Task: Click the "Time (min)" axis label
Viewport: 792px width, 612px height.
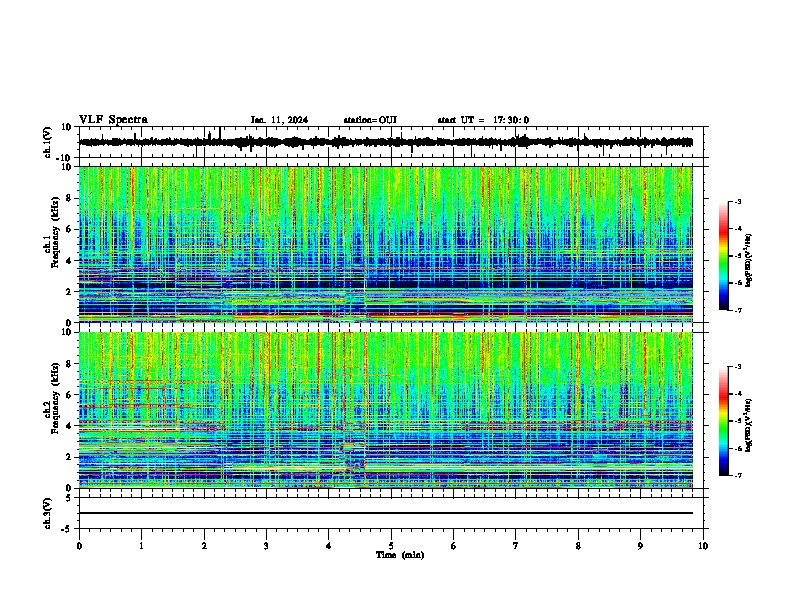Action: [x=400, y=555]
